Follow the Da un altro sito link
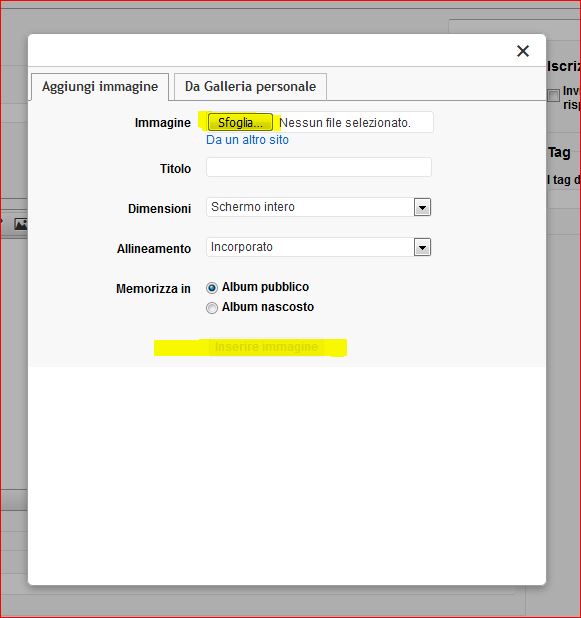The width and height of the screenshot is (581, 618). [247, 140]
